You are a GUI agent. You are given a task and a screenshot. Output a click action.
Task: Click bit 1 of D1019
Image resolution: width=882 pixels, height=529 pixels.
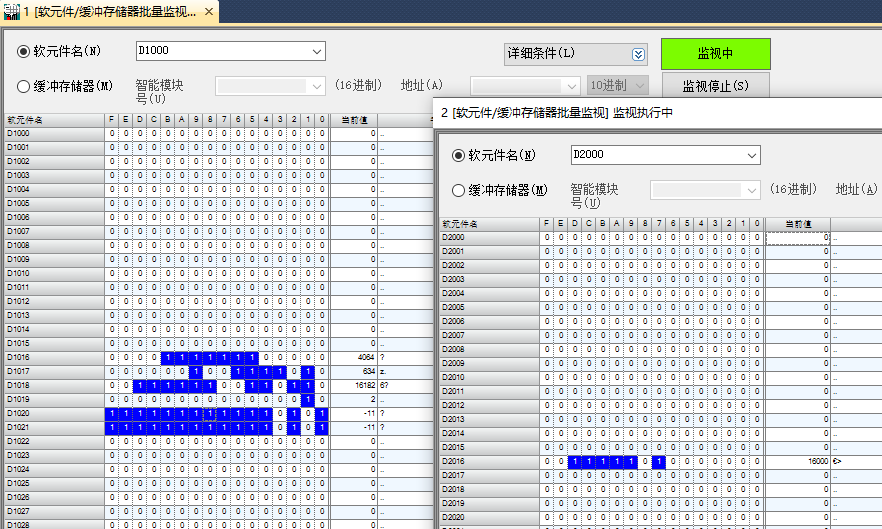[x=308, y=400]
